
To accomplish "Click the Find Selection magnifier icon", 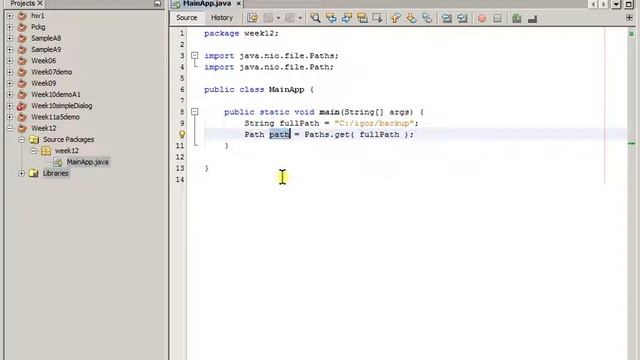I will coord(315,18).
